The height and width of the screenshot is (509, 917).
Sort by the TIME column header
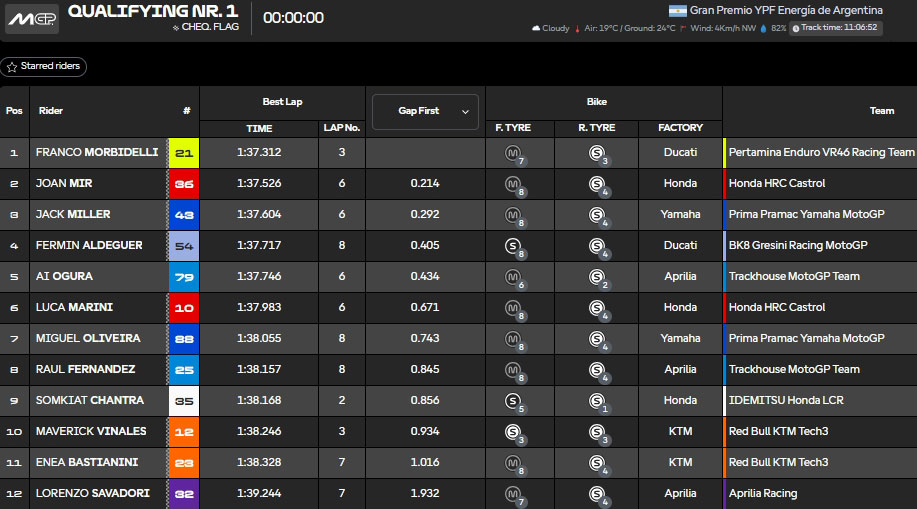(259, 128)
